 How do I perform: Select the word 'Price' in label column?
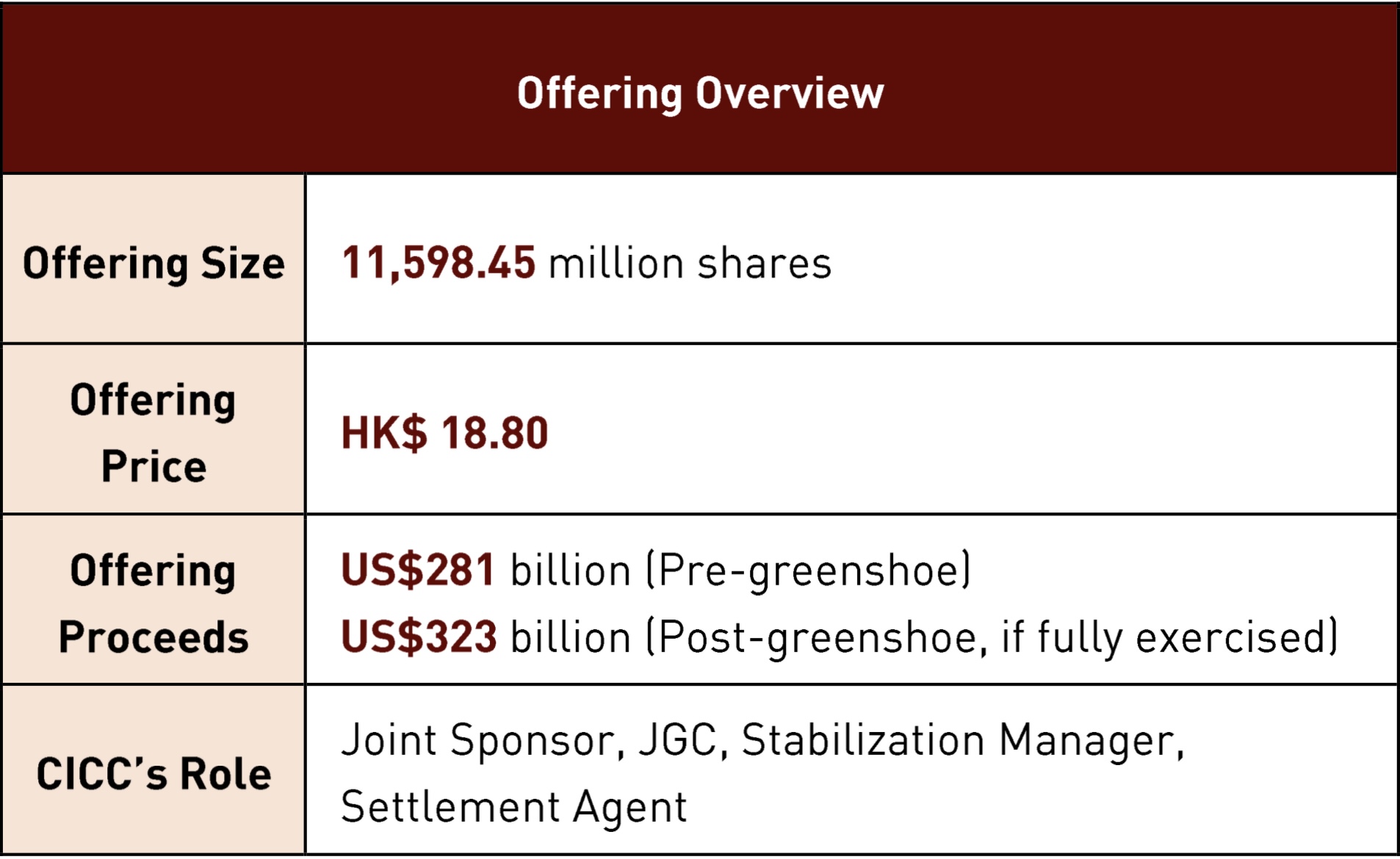tap(154, 466)
